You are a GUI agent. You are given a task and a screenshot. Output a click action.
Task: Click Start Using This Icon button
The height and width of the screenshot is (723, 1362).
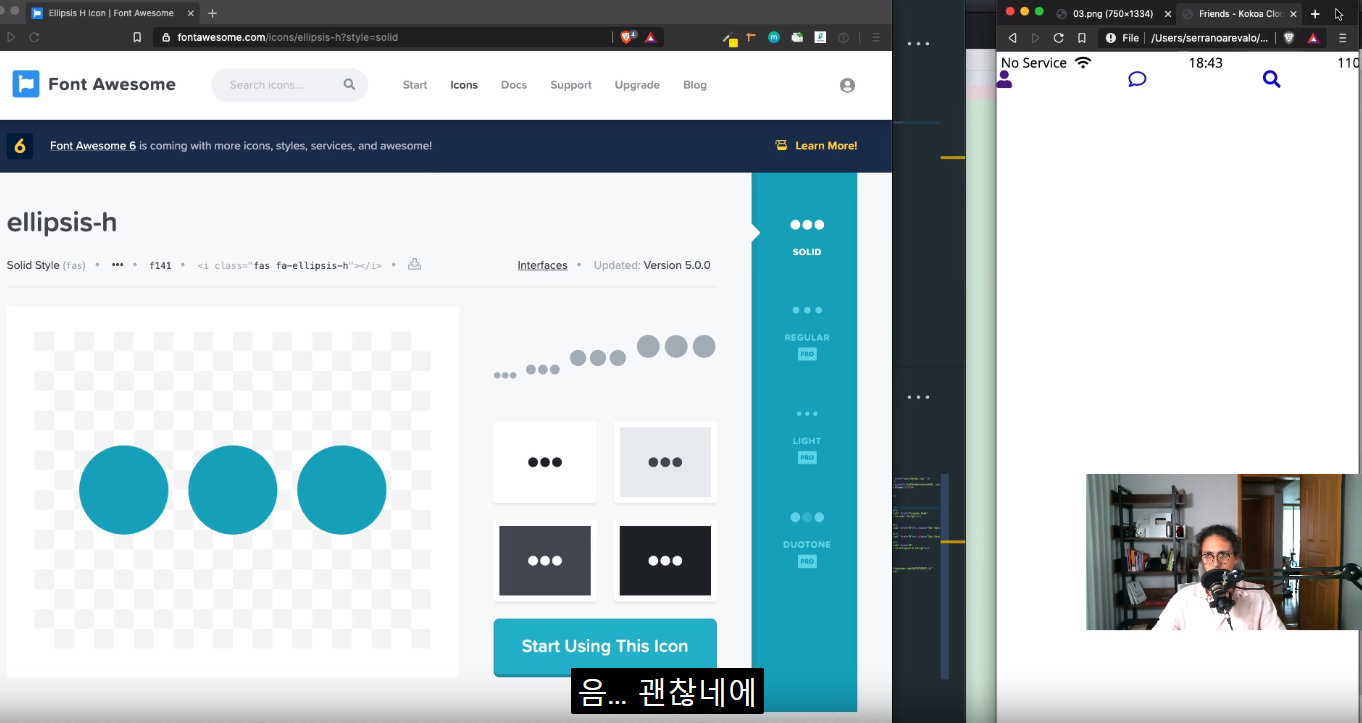coord(605,646)
